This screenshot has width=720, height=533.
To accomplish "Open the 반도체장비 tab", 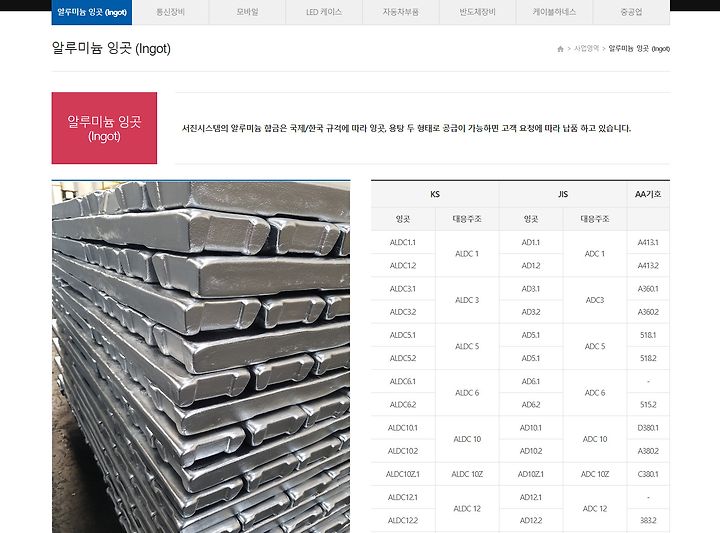I will point(478,12).
